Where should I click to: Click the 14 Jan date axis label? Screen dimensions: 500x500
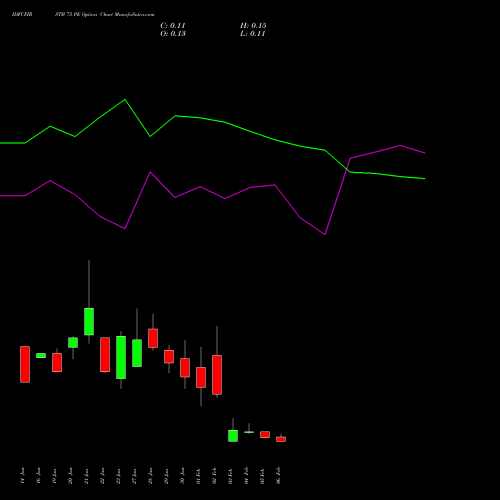[x=23, y=476]
